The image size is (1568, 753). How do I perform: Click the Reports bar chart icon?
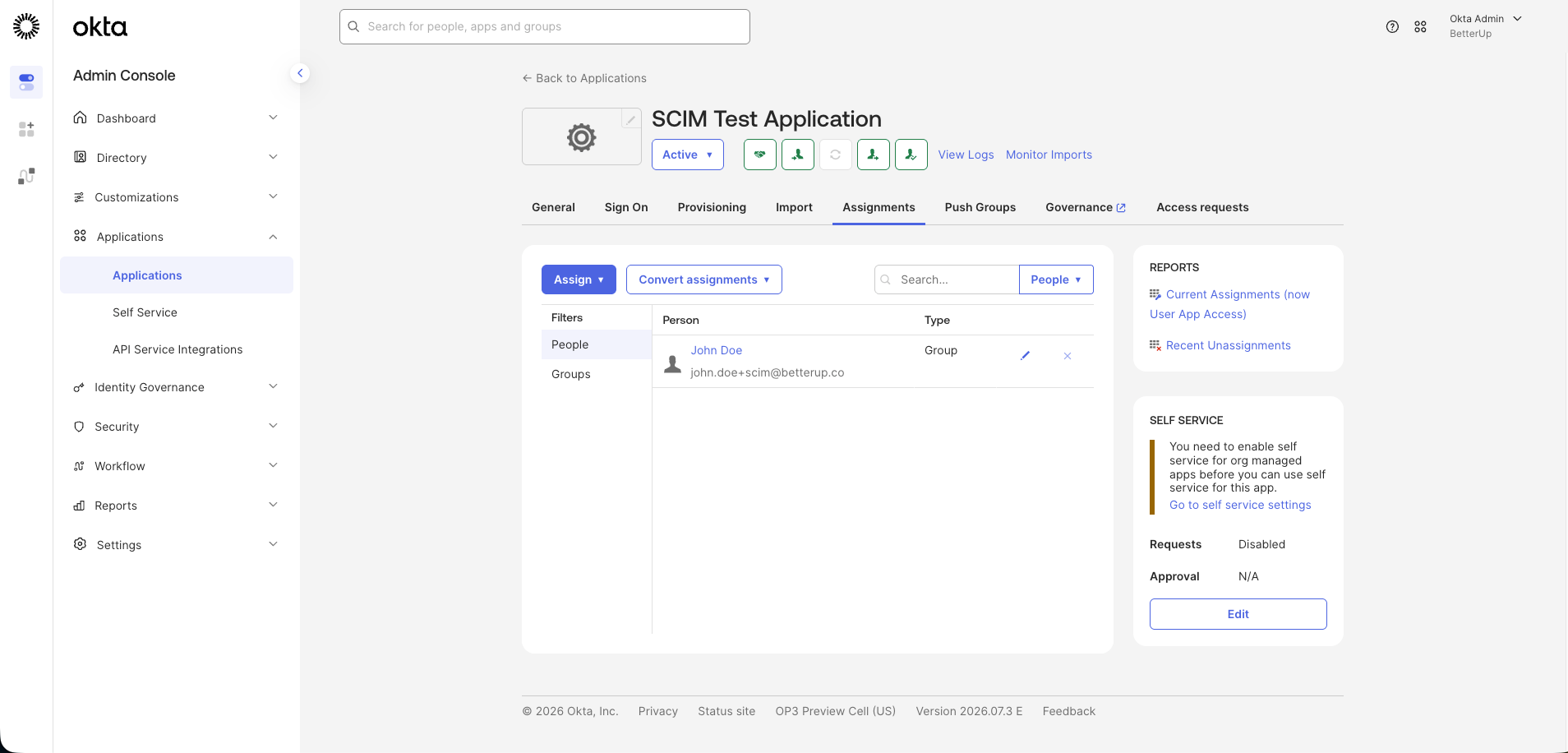tap(79, 506)
